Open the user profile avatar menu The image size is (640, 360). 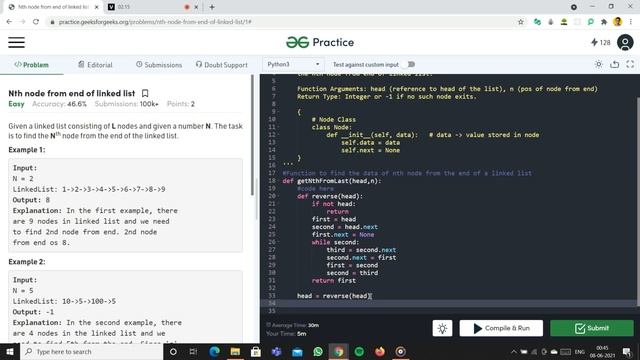(x=625, y=42)
